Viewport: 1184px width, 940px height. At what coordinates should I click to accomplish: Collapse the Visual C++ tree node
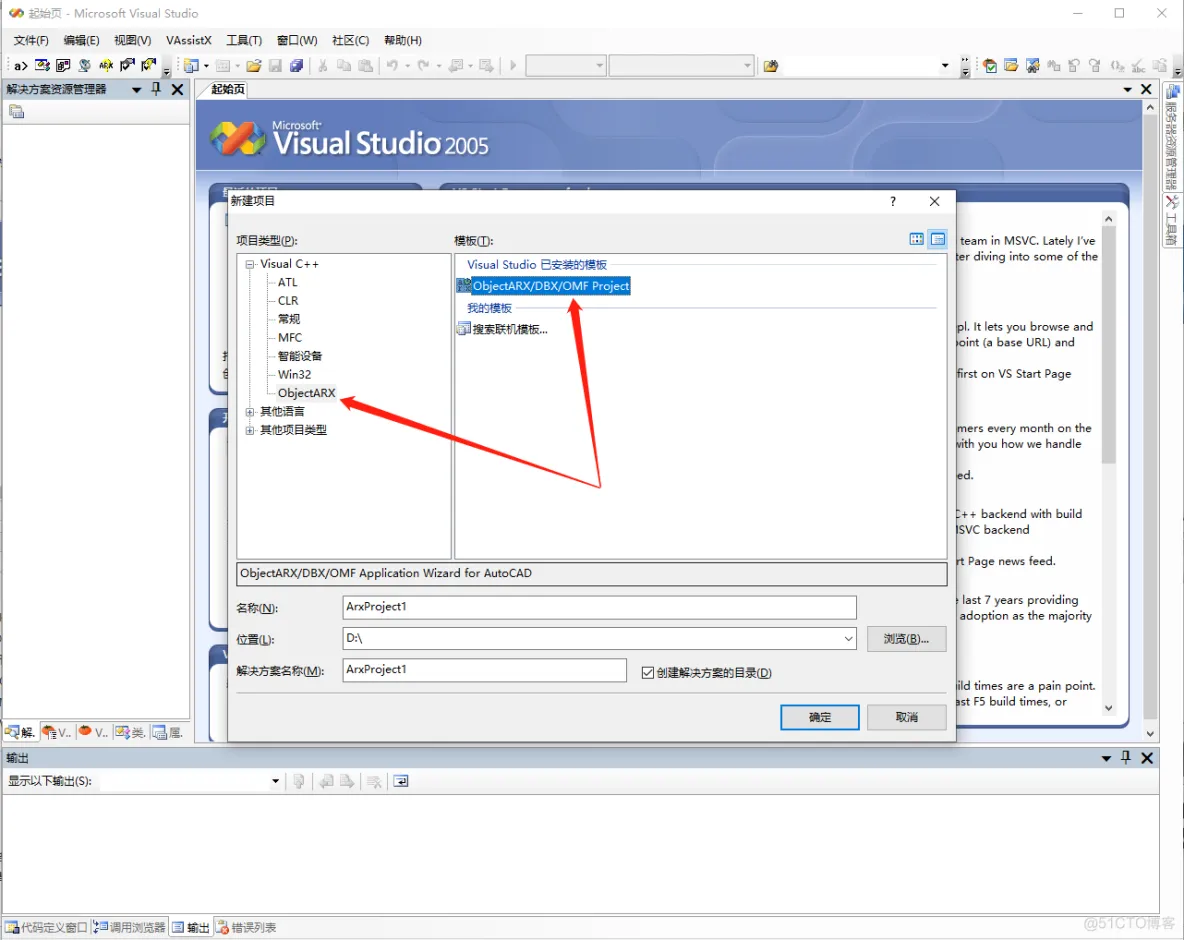249,264
